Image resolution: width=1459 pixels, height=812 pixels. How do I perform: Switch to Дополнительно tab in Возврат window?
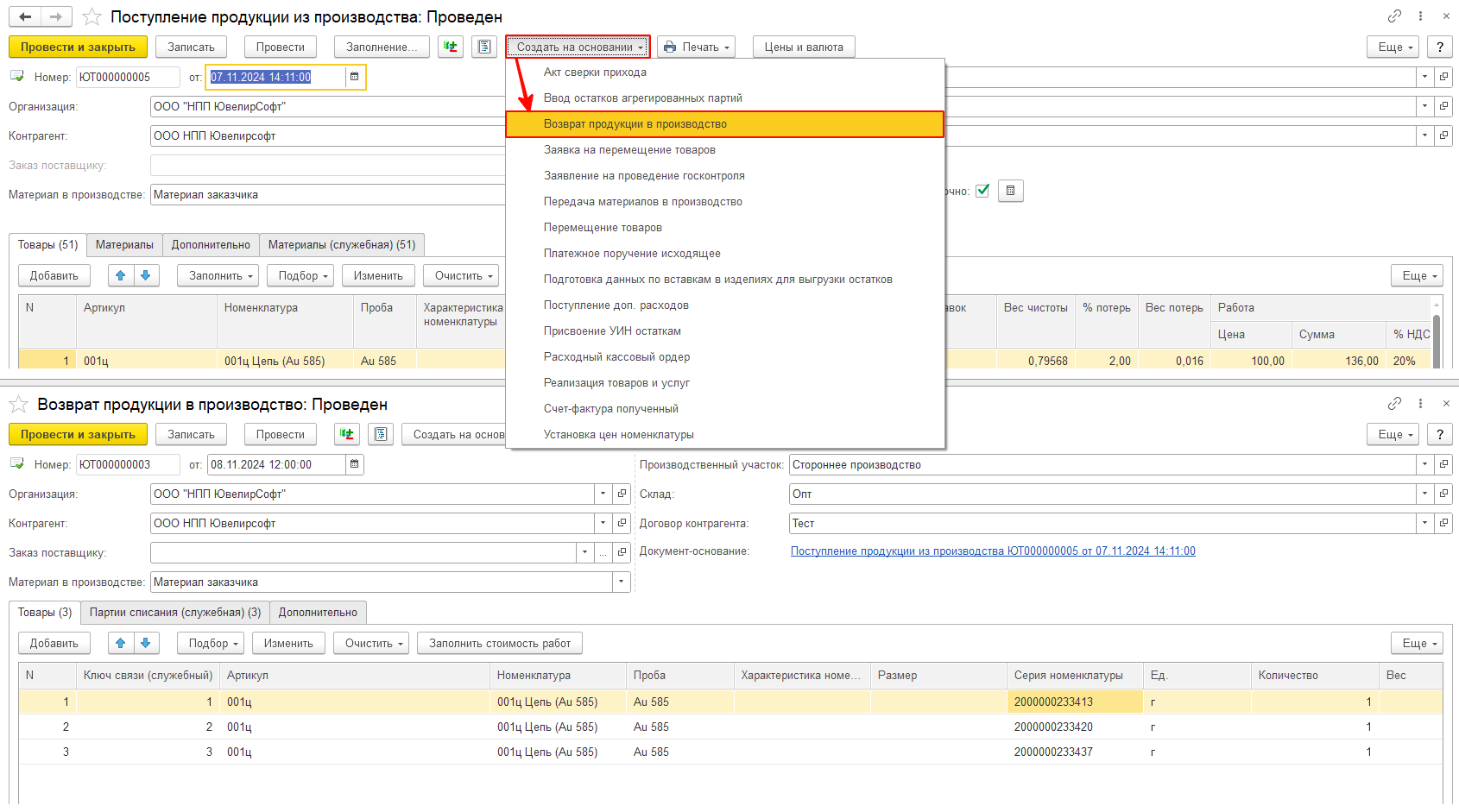[x=318, y=613]
